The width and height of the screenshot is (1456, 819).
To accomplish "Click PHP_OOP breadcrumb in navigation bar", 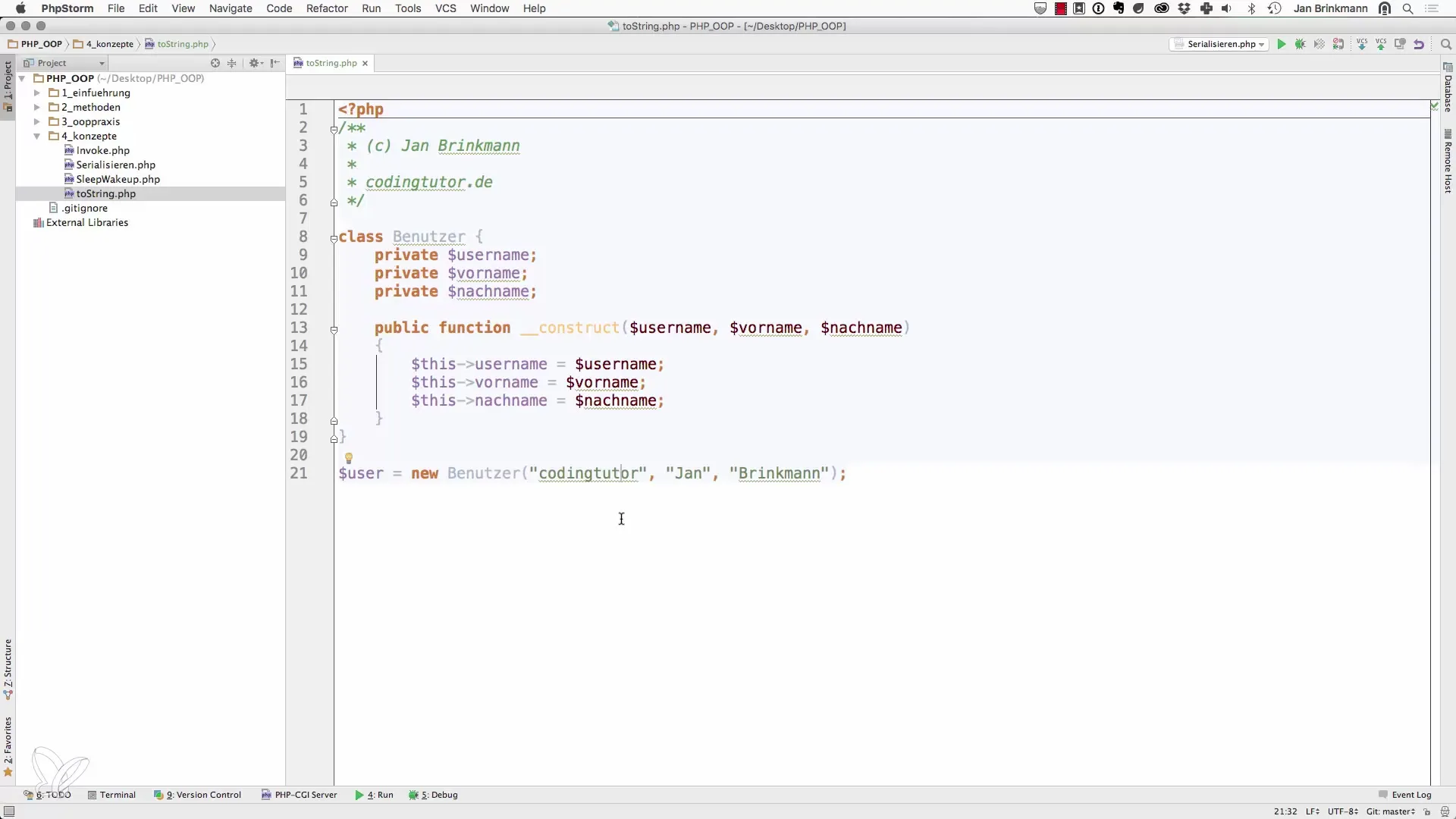I will (x=36, y=44).
